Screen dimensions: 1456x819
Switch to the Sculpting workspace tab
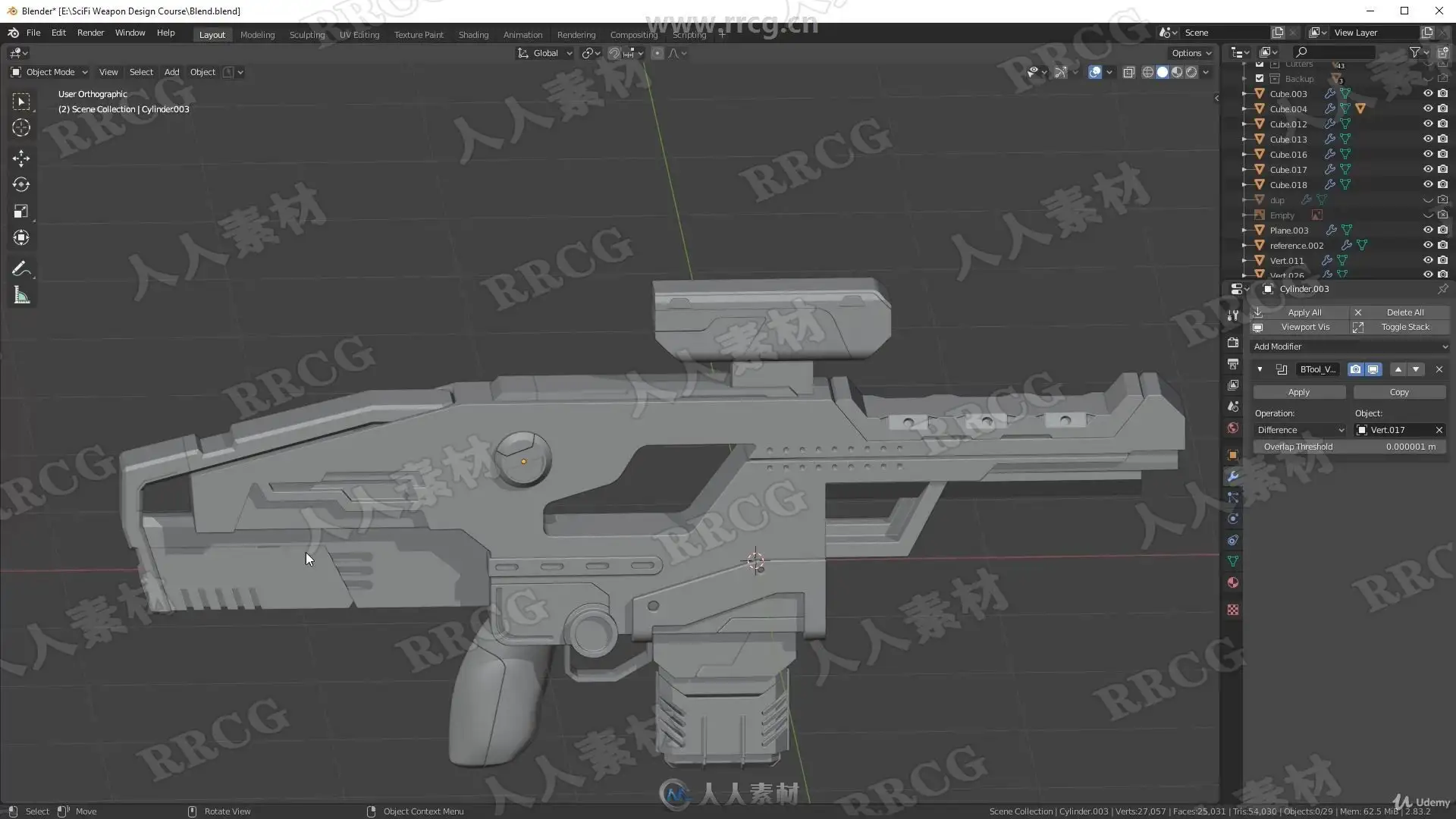click(306, 35)
